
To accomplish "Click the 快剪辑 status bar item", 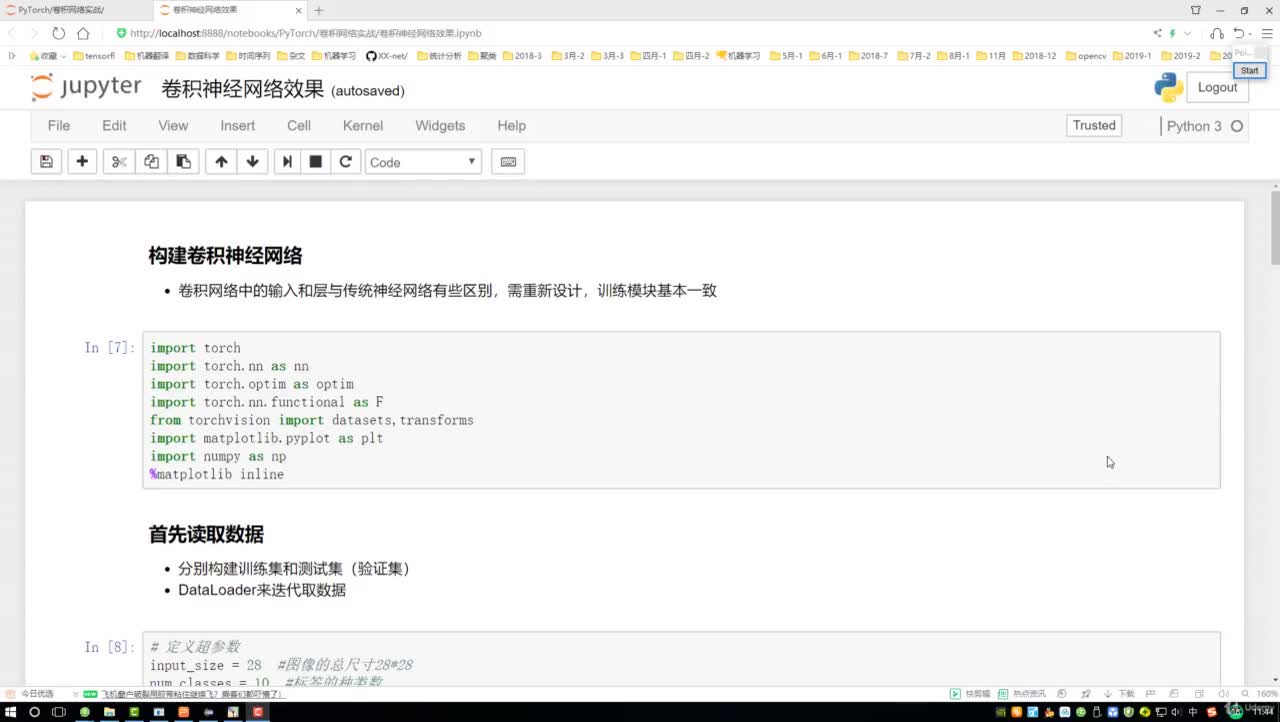I will (970, 693).
